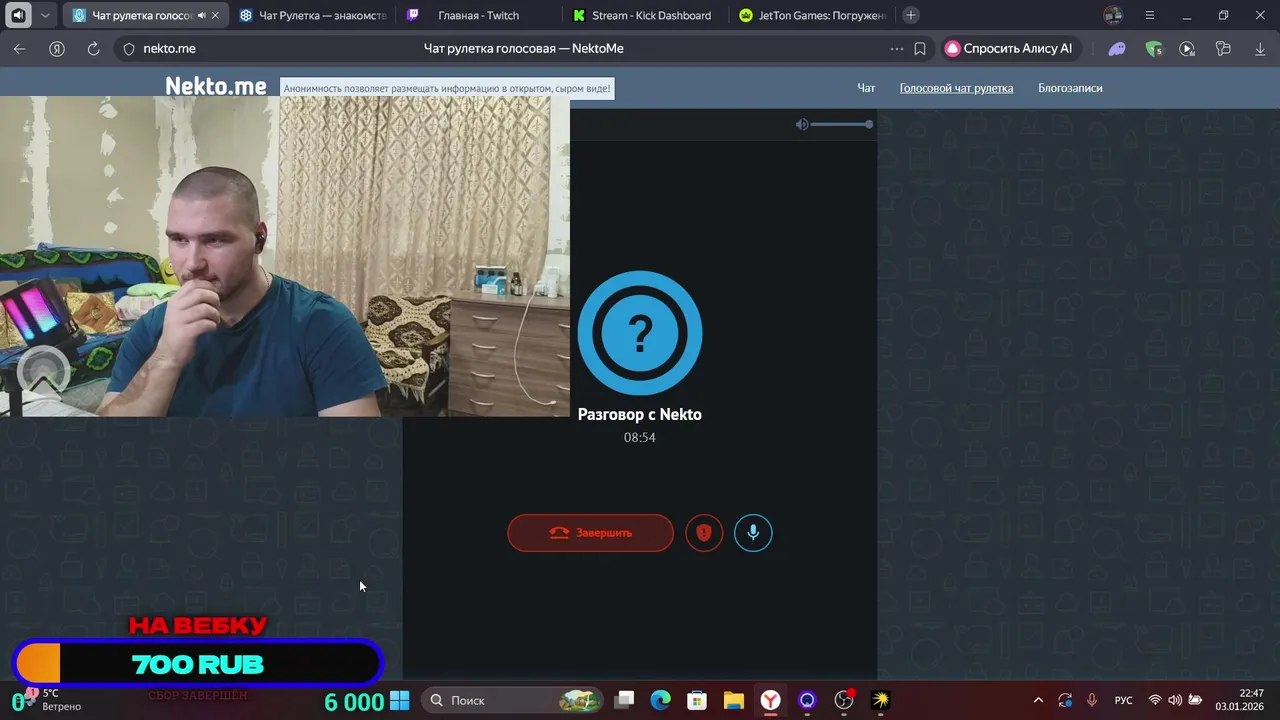The width and height of the screenshot is (1280, 720).
Task: Open the system volume tray icon
Action: click(1175, 700)
